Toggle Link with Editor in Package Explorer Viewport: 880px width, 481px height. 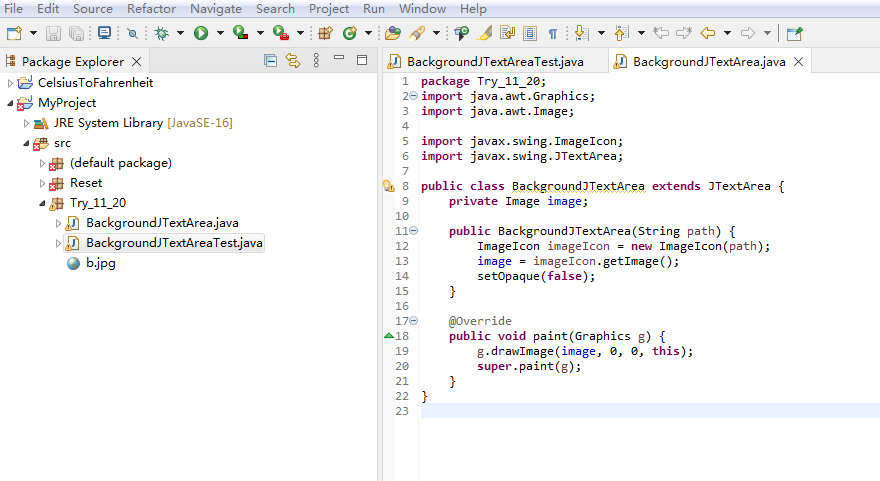(292, 61)
